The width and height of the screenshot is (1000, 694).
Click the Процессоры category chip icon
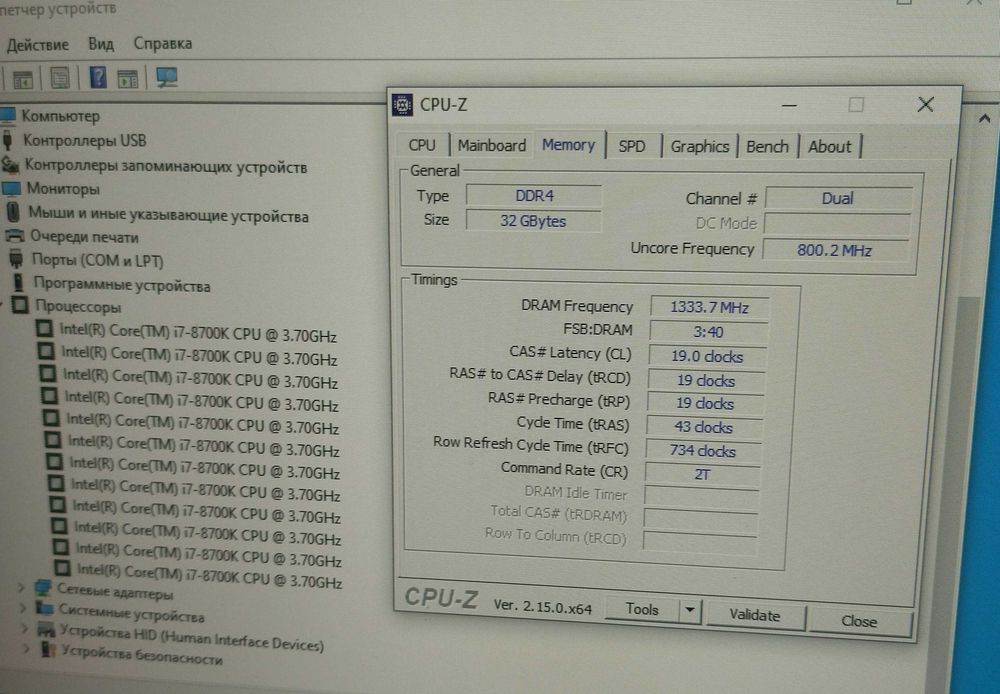pos(20,306)
